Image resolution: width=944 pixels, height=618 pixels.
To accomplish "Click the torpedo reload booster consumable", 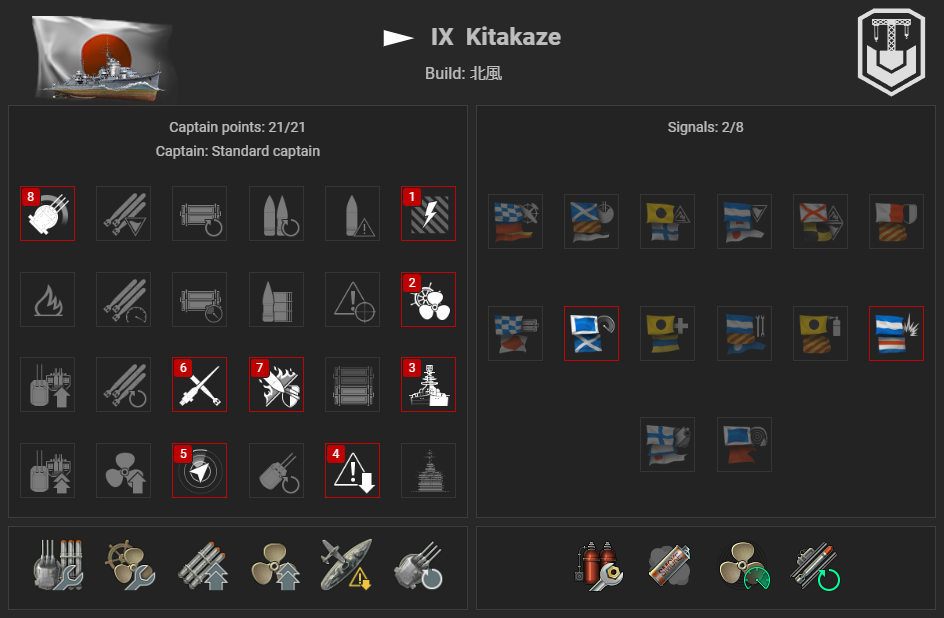I will tap(816, 567).
